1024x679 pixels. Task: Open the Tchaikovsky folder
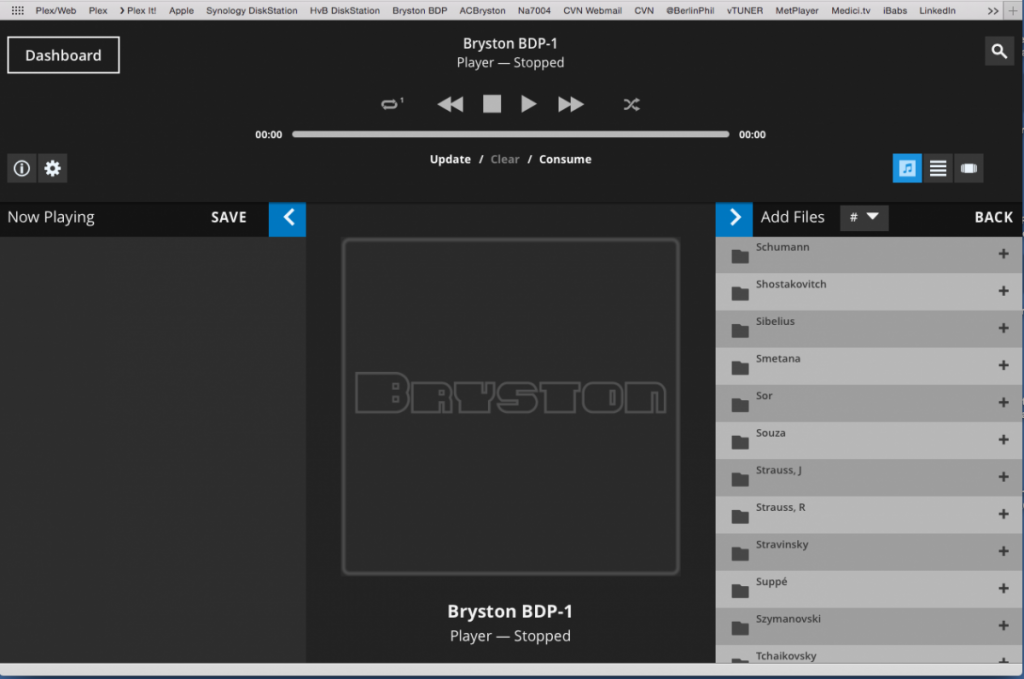tap(869, 655)
